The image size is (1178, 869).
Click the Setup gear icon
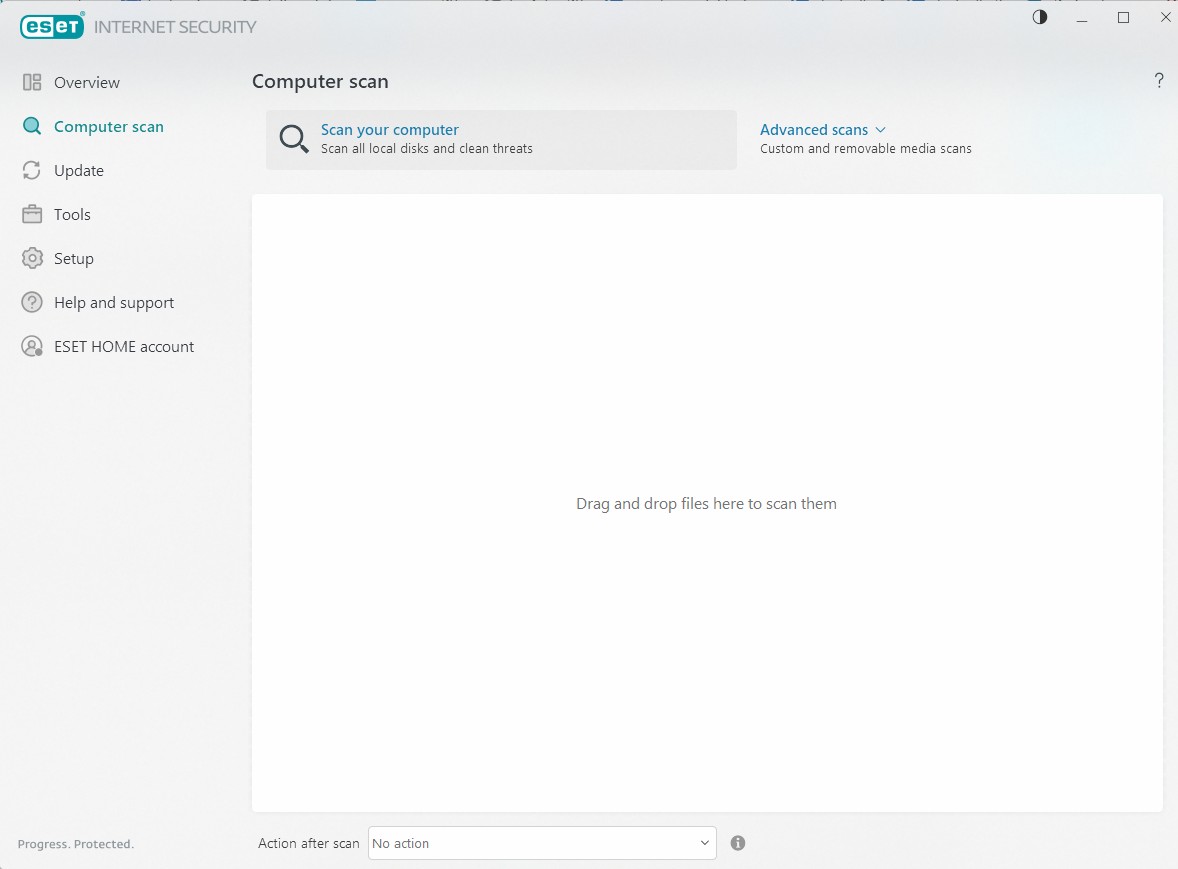pyautogui.click(x=32, y=258)
